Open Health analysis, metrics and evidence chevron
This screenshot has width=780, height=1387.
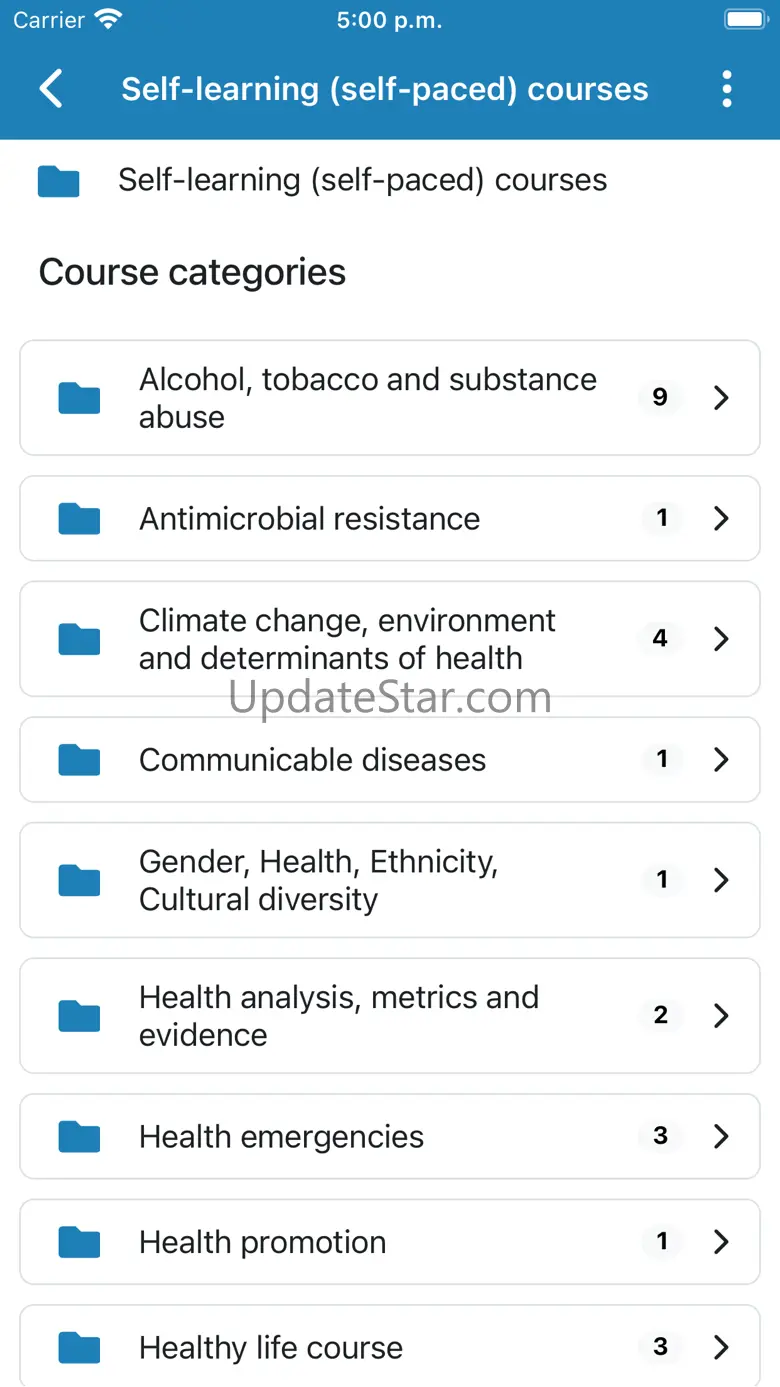click(721, 1016)
